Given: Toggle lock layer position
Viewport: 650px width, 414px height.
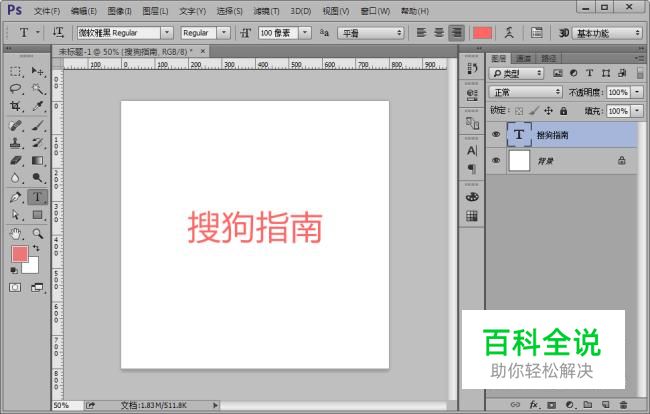Looking at the screenshot, I should click(x=548, y=111).
